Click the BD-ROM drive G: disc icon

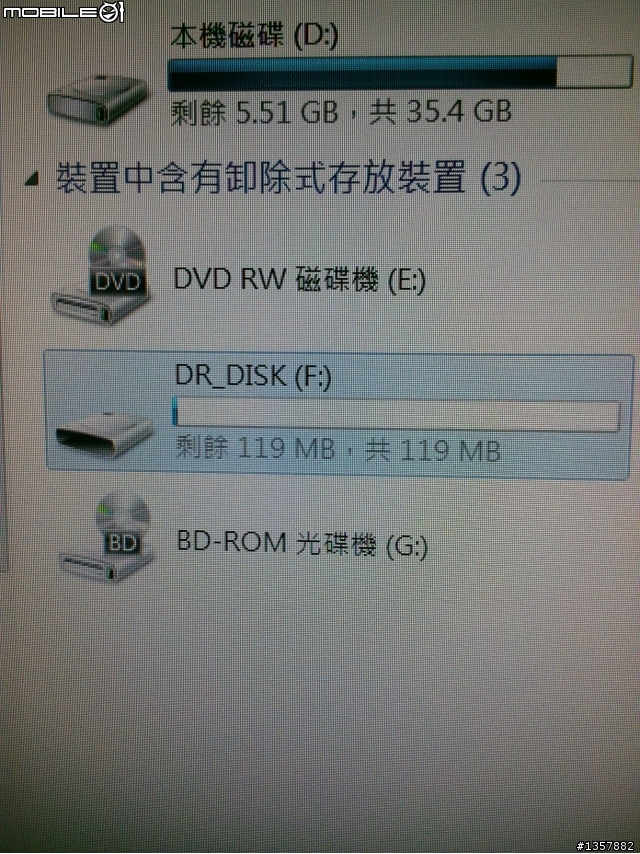pos(106,538)
